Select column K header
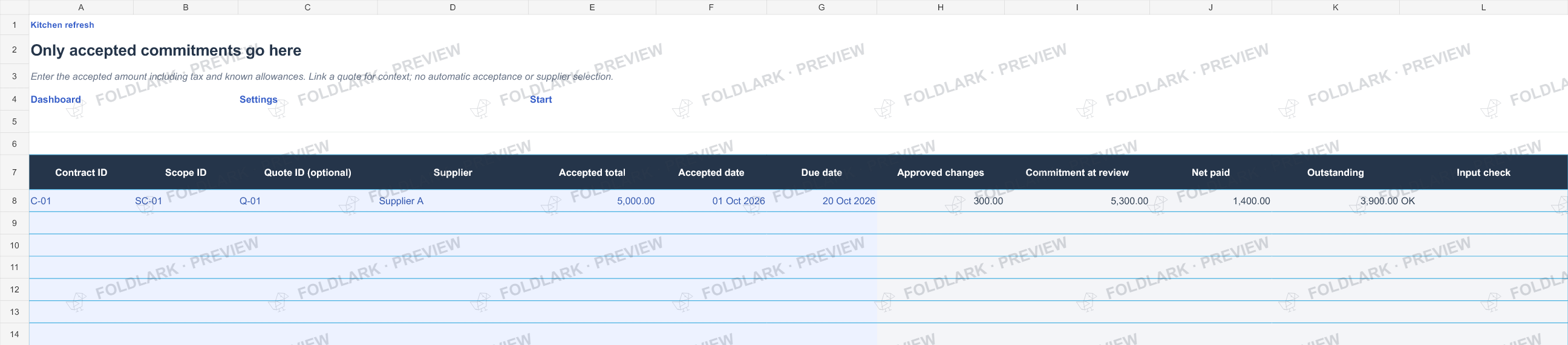 pos(1336,7)
